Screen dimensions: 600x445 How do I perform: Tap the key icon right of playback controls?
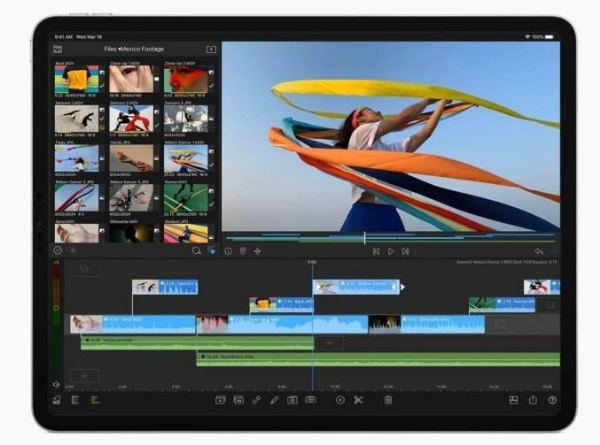539,251
